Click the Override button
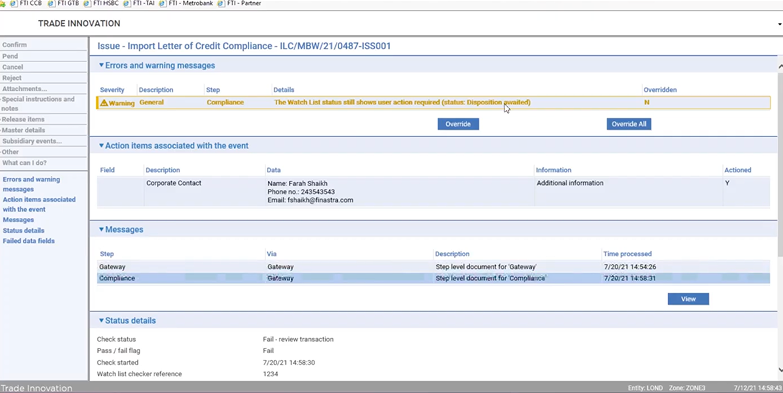Screen dimensions: 783x393 pos(458,124)
